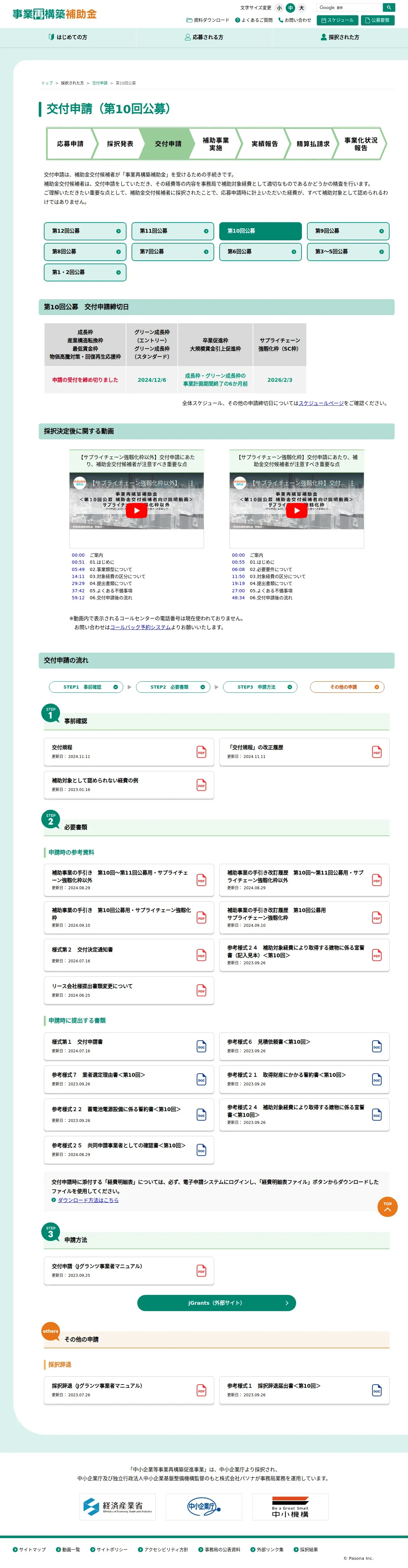
Task: Select 採択発表 step in process flow
Action: point(120,144)
